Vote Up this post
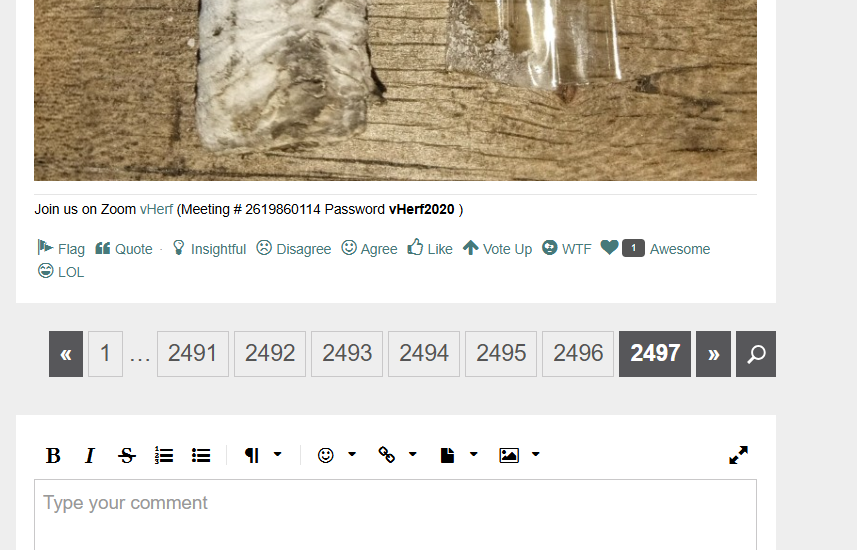The image size is (857, 550). tap(497, 249)
